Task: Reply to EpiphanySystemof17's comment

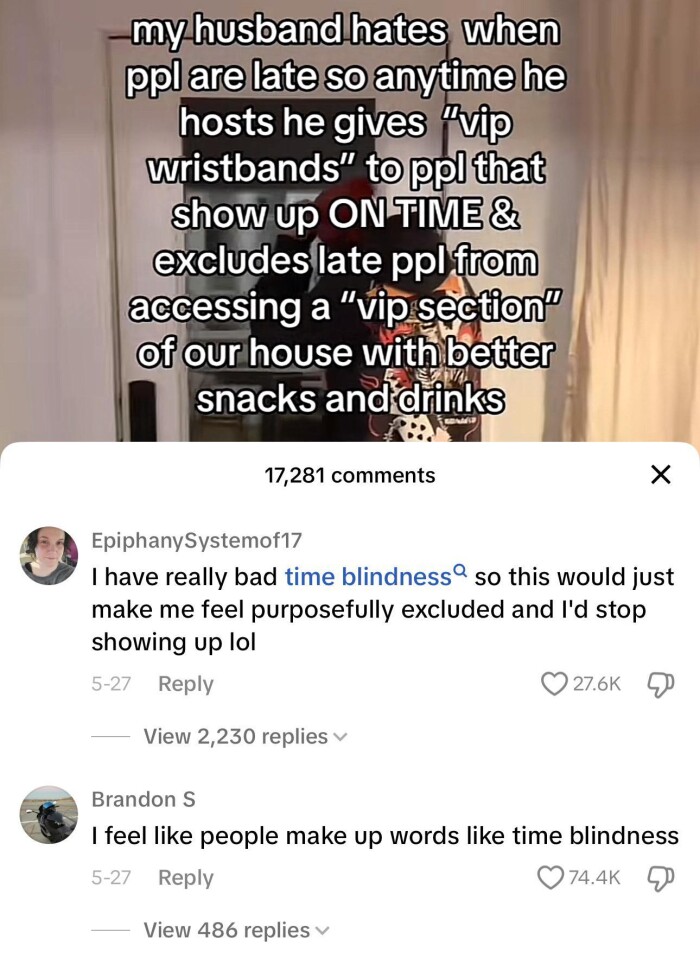Action: (186, 684)
